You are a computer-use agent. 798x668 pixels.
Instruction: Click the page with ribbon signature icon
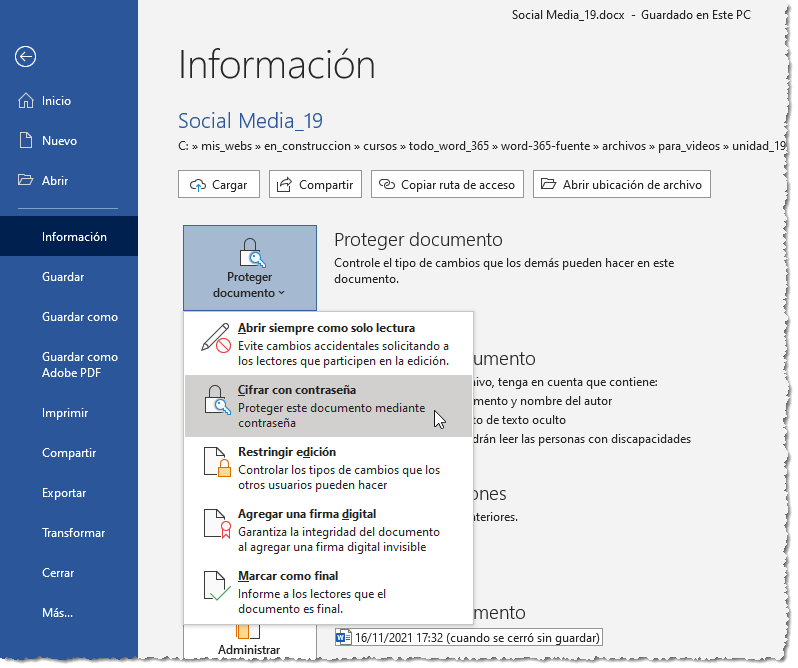pyautogui.click(x=217, y=524)
